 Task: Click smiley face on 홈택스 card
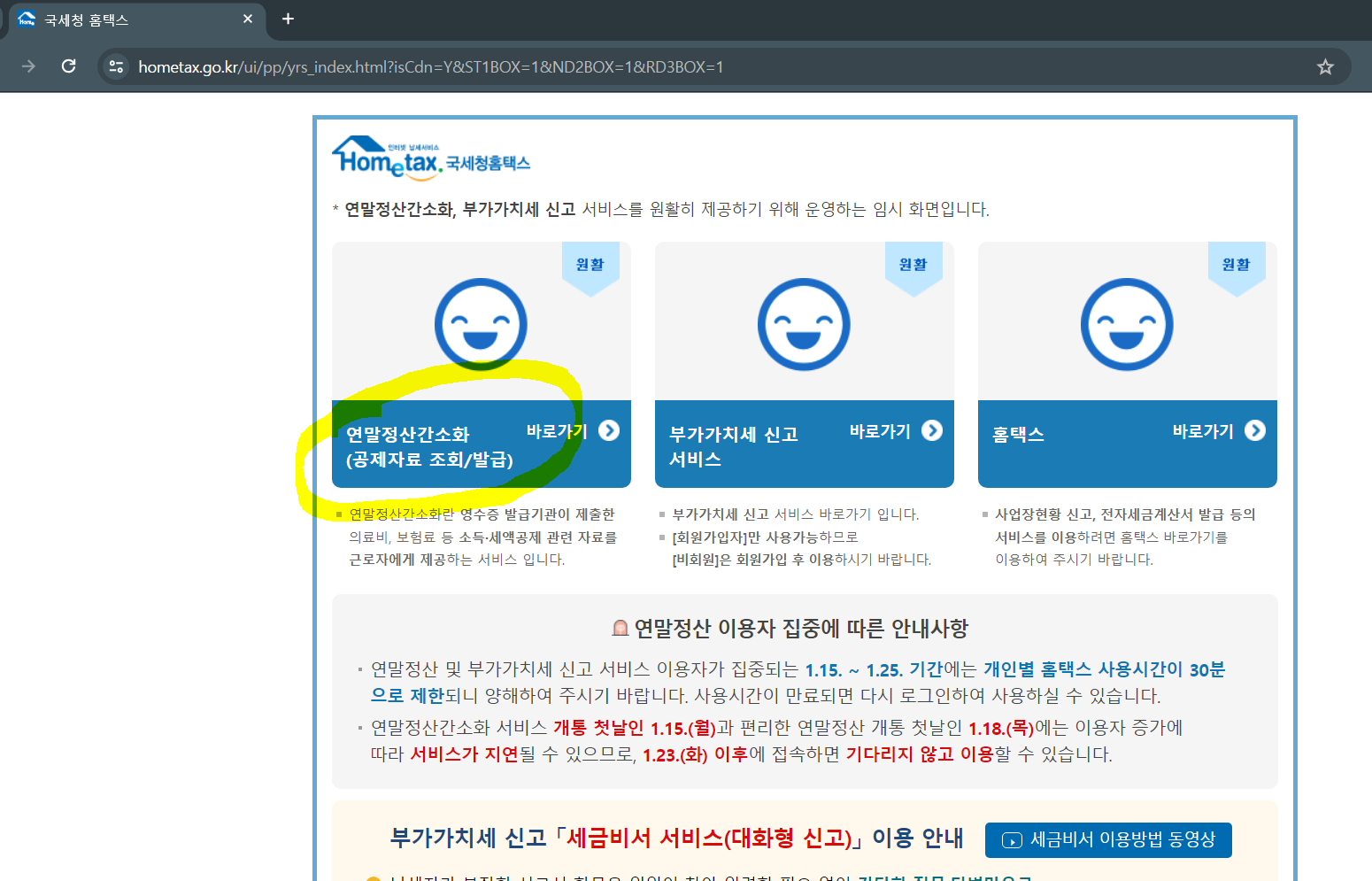pos(1127,324)
